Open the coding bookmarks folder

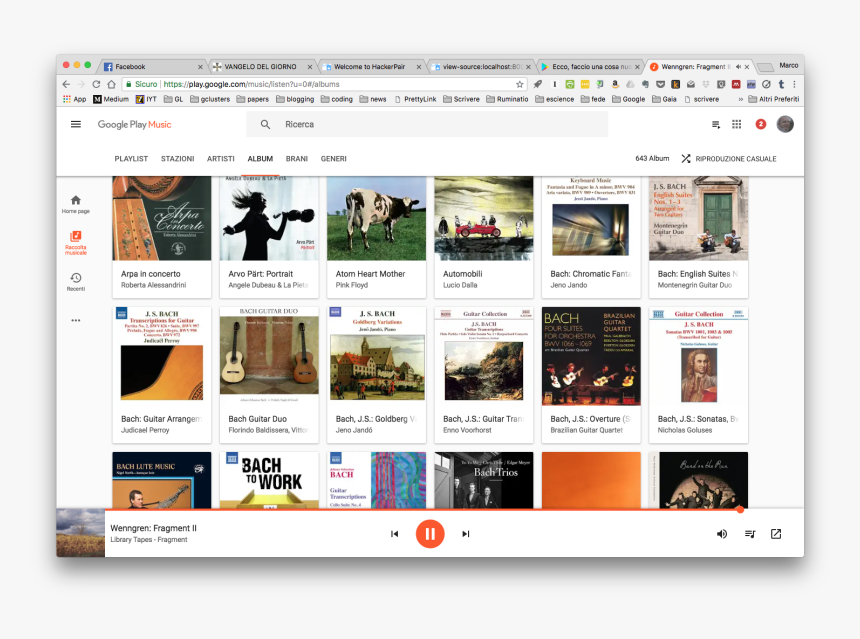[336, 99]
